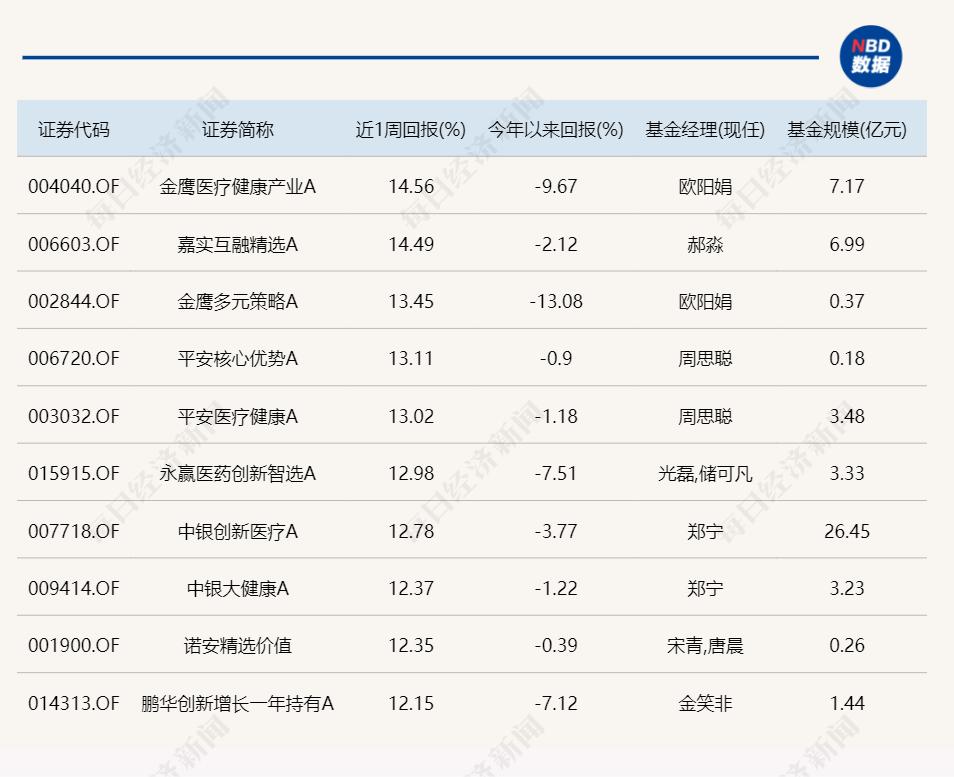Click fund code 003032.OF
Viewport: 954px width, 777px height.
tap(74, 416)
